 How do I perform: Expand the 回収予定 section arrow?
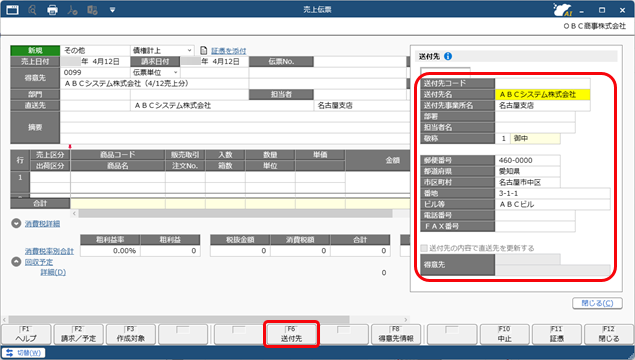pyautogui.click(x=16, y=262)
